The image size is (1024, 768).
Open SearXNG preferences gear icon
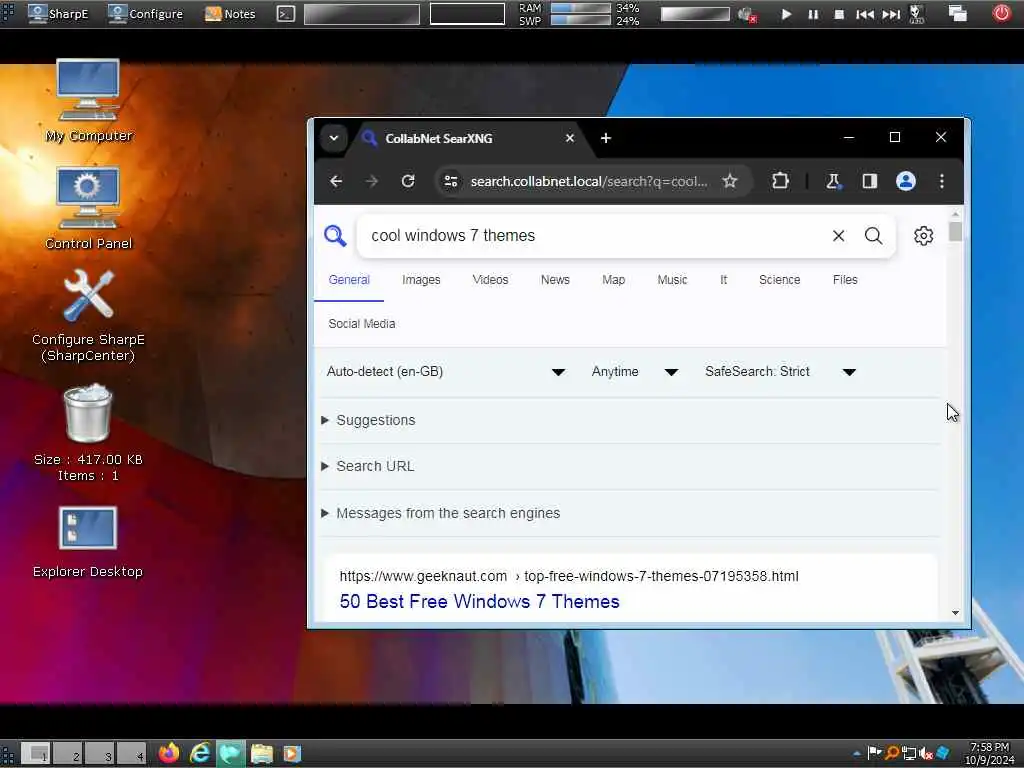(x=923, y=236)
